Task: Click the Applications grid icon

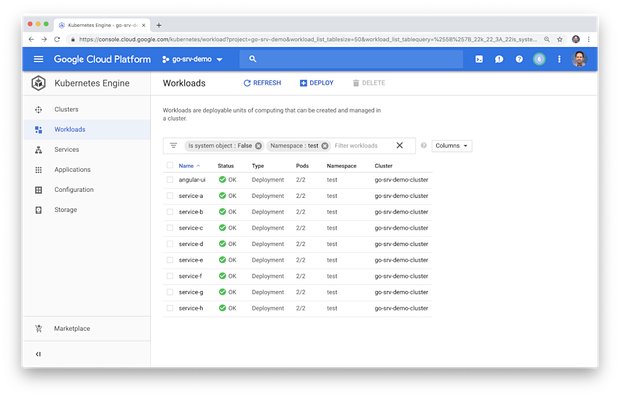Action: click(38, 170)
